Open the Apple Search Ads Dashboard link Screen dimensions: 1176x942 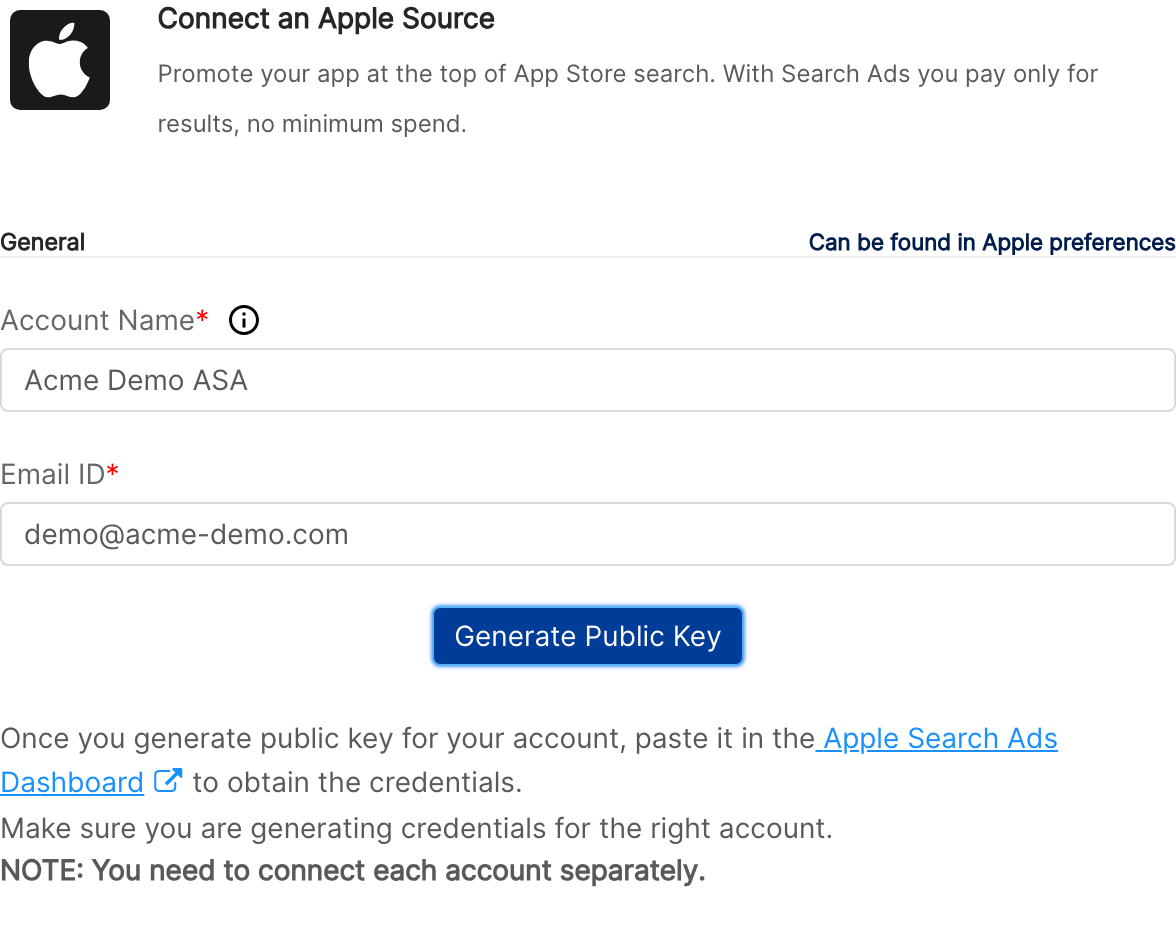click(x=937, y=739)
